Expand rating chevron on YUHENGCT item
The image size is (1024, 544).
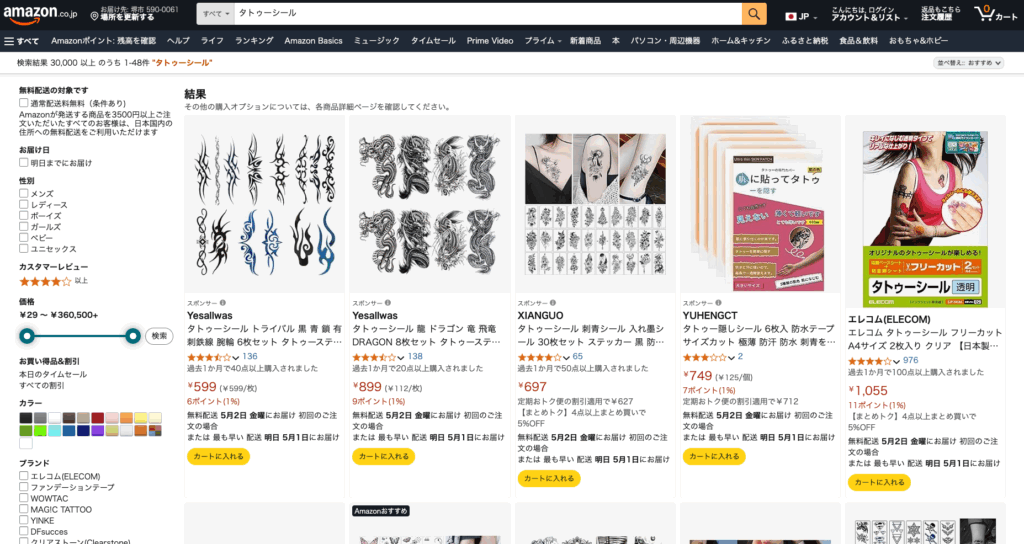point(731,358)
